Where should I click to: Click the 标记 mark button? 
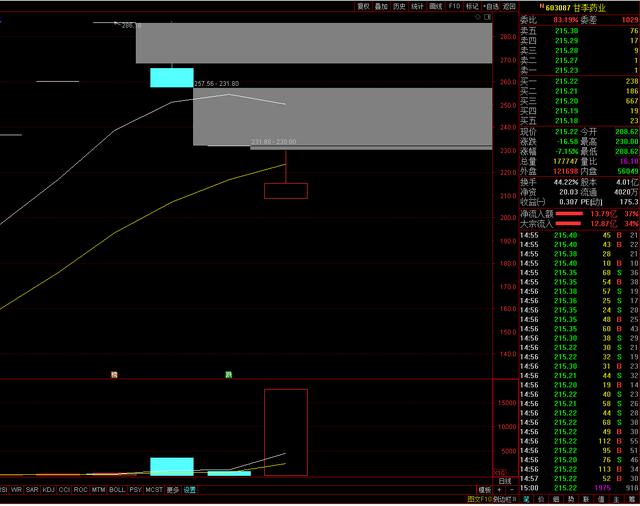coord(472,6)
